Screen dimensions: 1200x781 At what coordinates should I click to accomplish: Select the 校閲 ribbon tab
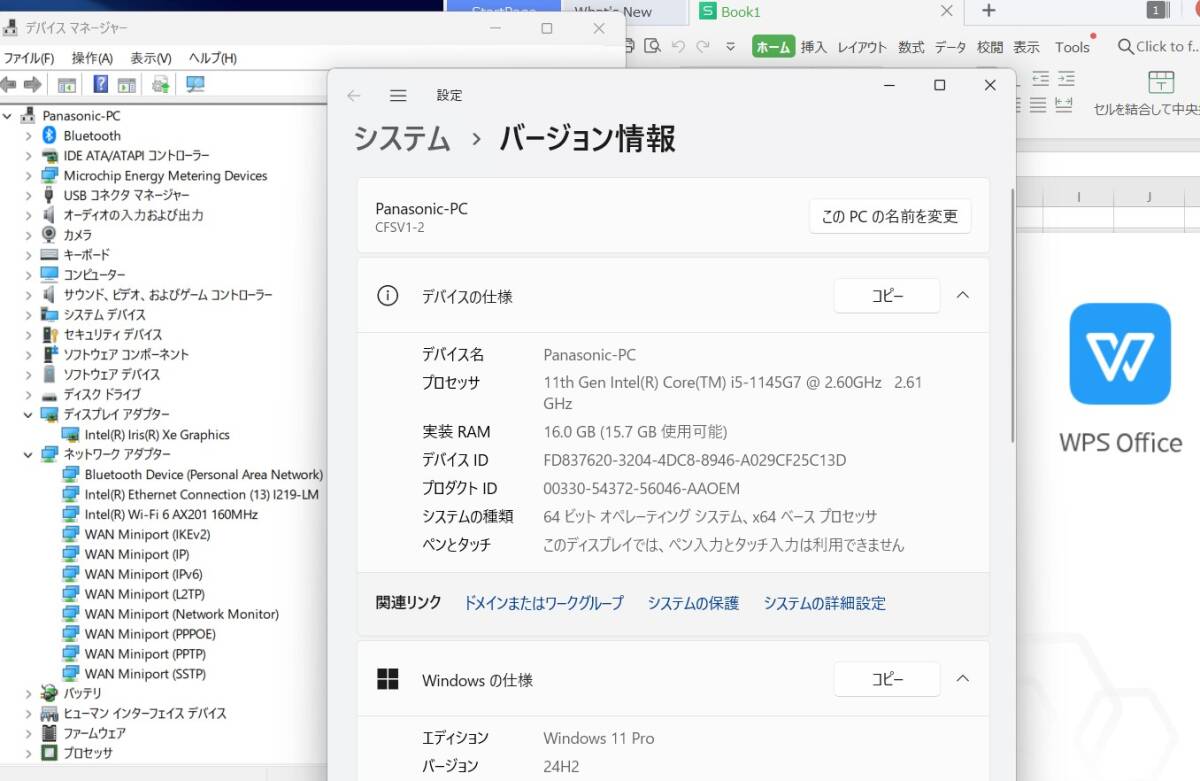pyautogui.click(x=990, y=47)
